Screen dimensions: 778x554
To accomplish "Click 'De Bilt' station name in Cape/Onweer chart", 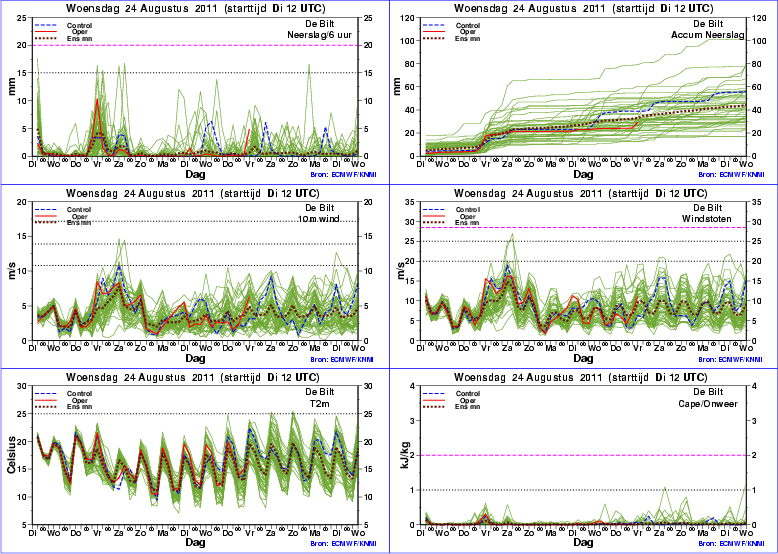I will 708,392.
